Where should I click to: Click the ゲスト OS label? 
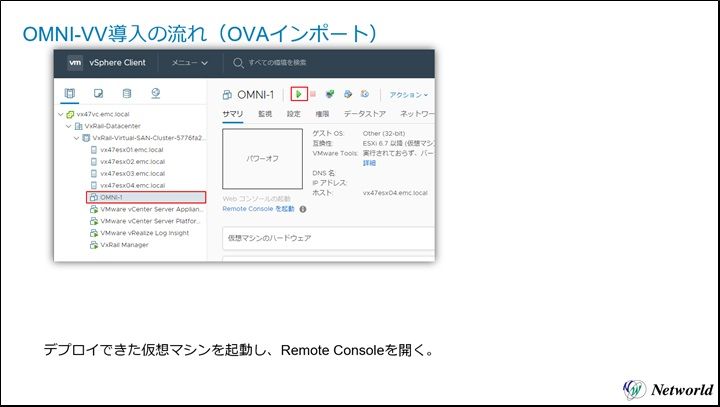(328, 134)
